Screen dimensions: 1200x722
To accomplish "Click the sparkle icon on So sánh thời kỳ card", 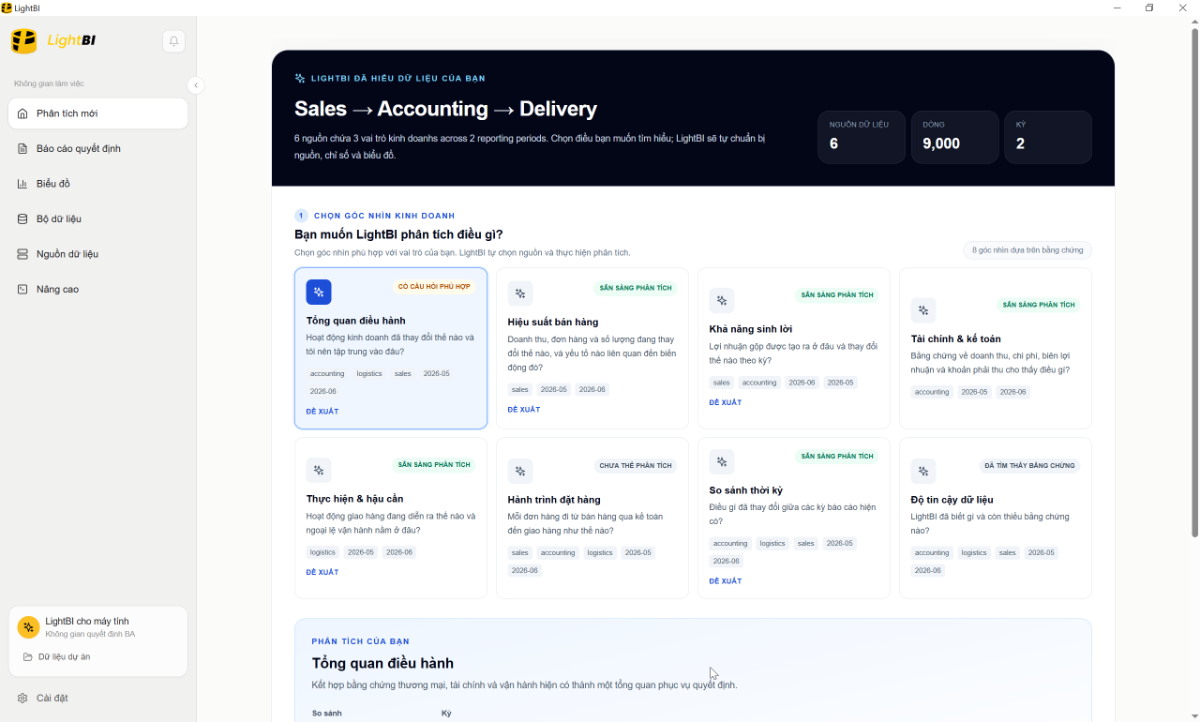I will (722, 461).
